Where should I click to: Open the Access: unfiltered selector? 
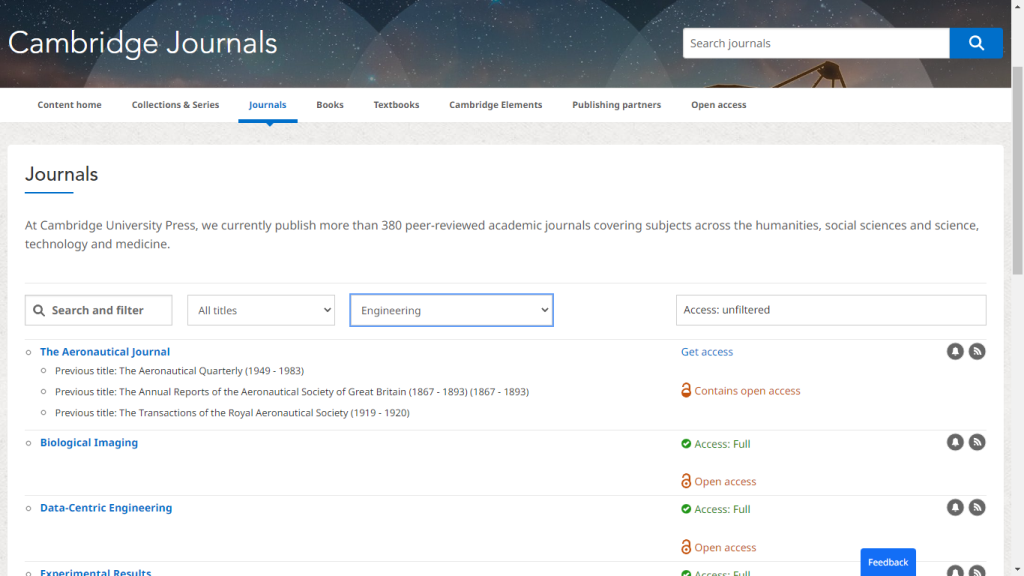pyautogui.click(x=831, y=310)
